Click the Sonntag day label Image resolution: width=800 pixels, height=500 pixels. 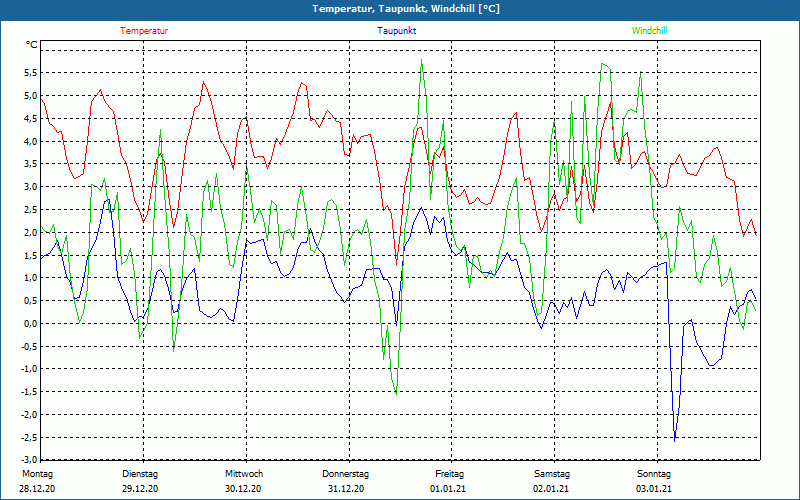coord(654,474)
